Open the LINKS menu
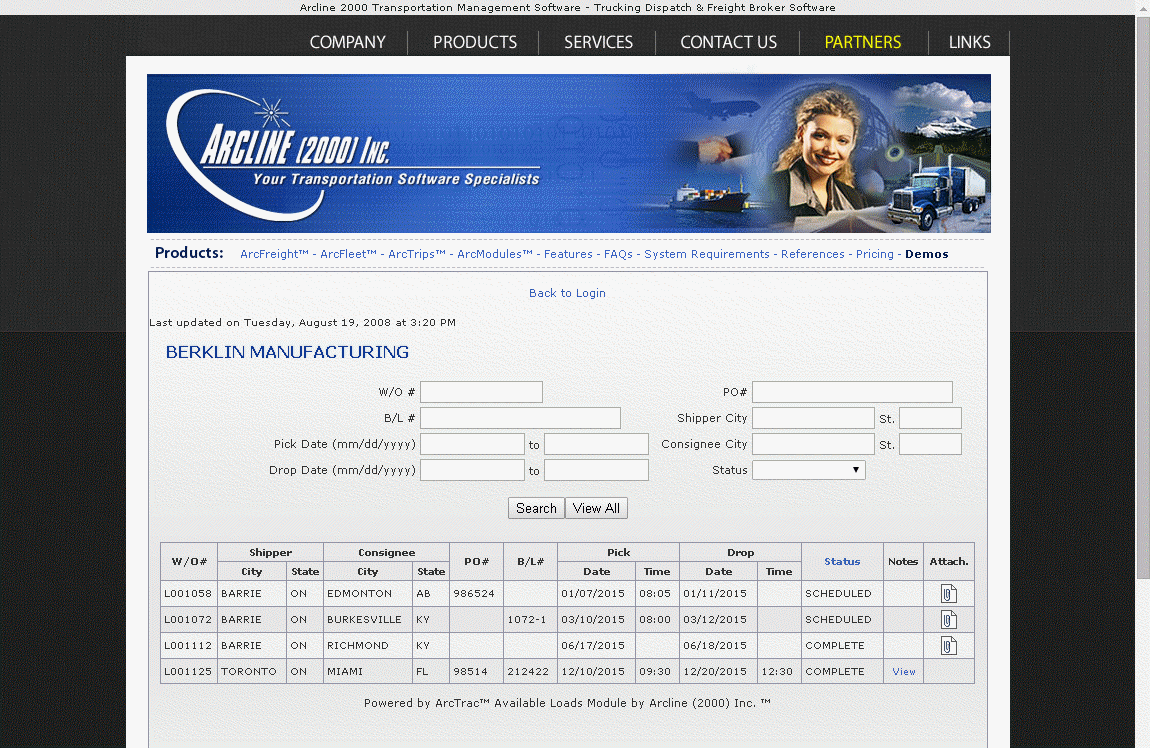1150x748 pixels. point(969,43)
